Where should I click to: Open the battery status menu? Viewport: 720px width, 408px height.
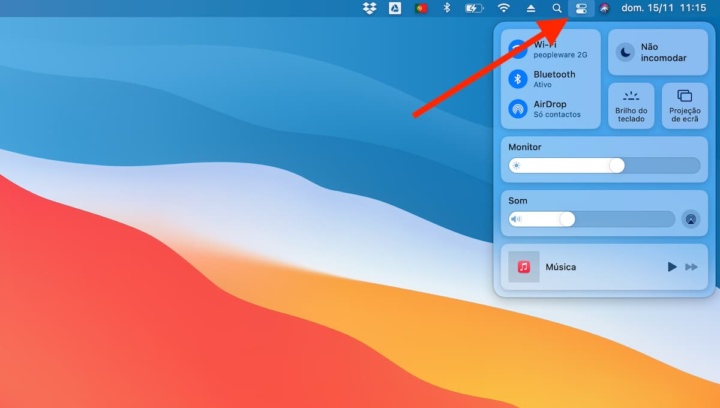tap(475, 8)
